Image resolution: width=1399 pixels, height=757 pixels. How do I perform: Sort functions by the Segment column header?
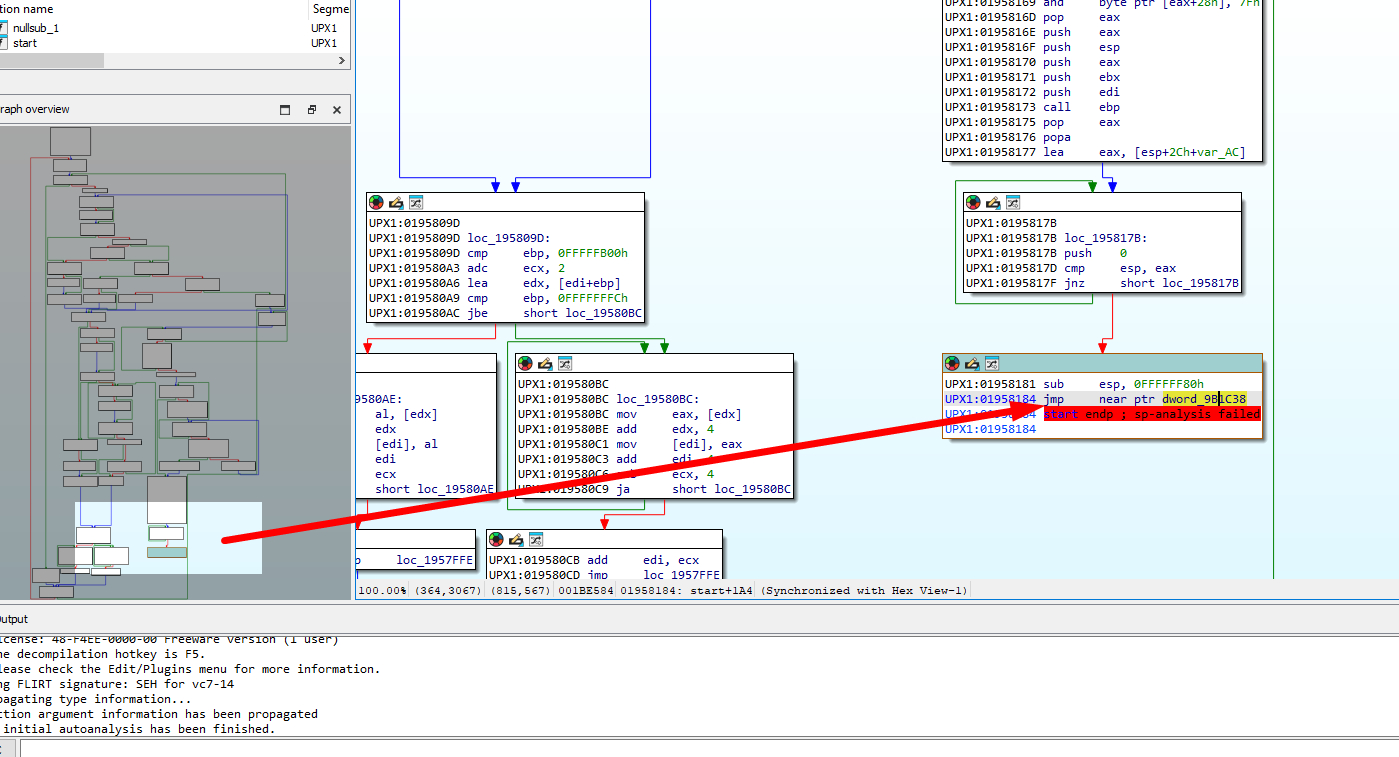tap(330, 9)
